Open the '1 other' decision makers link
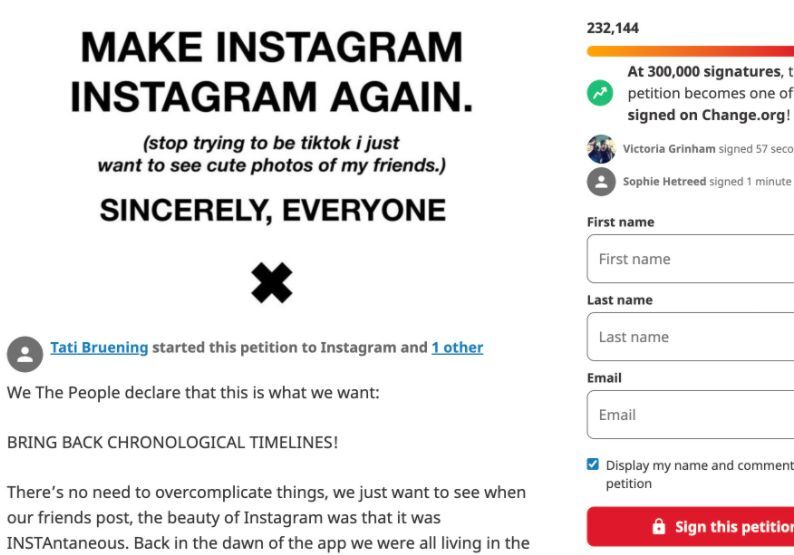The width and height of the screenshot is (794, 555). pyautogui.click(x=457, y=348)
